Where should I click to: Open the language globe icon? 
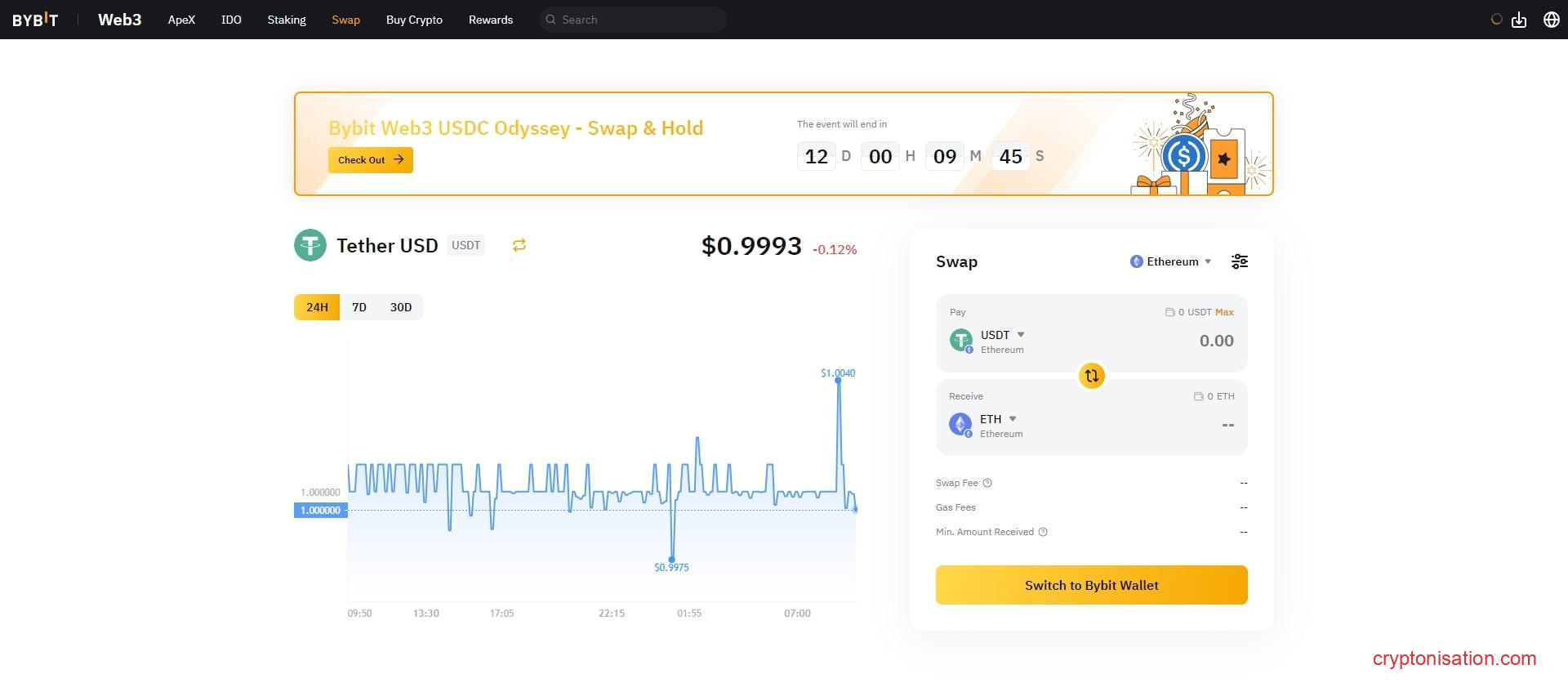[x=1552, y=20]
